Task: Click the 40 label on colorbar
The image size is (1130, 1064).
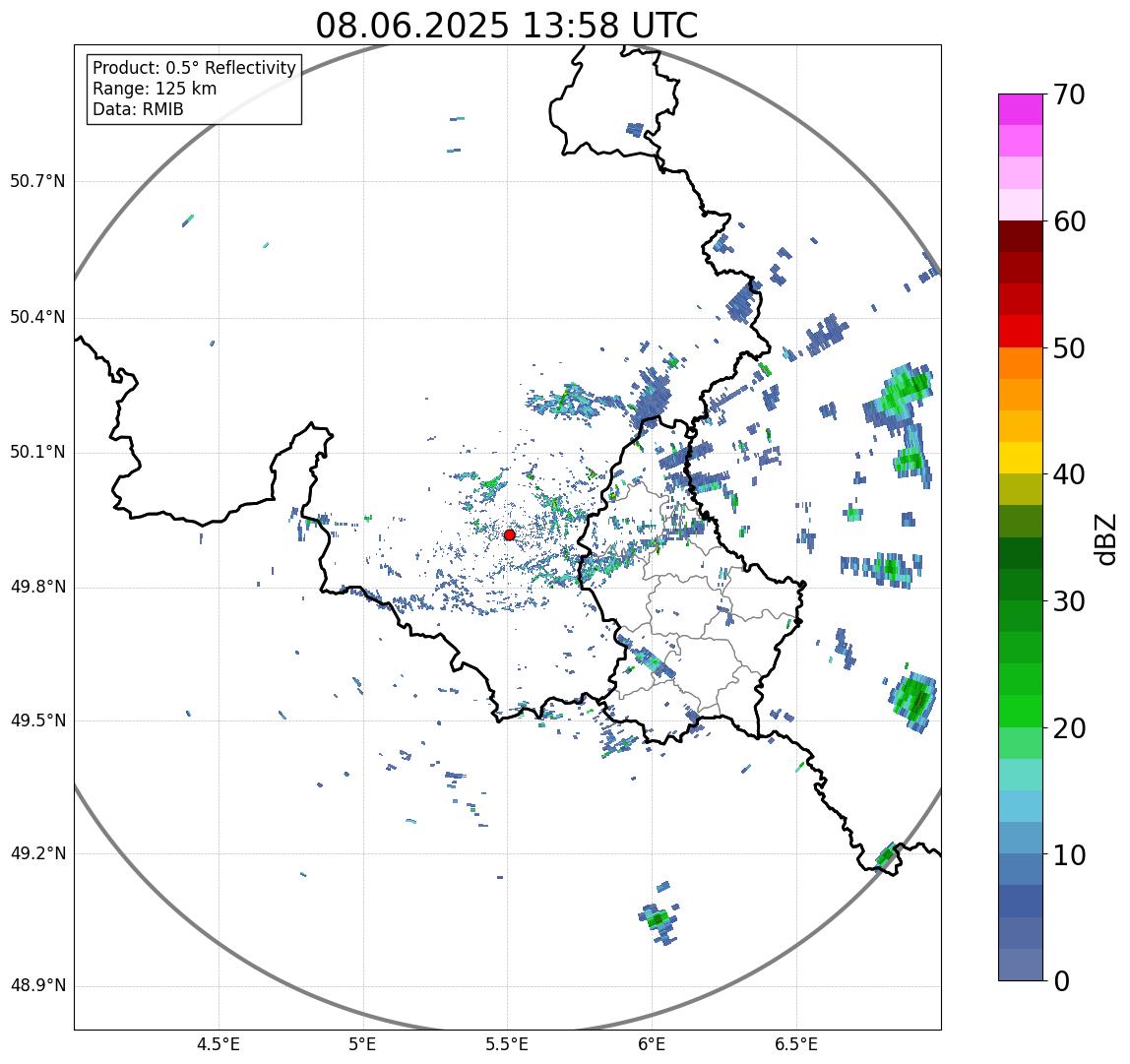Action: [x=1069, y=474]
